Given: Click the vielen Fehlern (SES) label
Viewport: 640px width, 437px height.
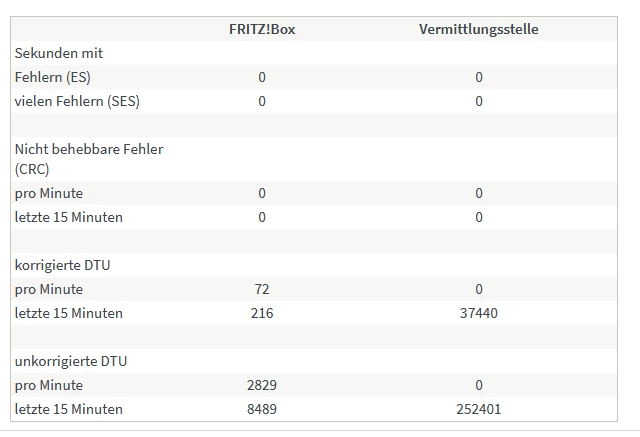Looking at the screenshot, I should [x=77, y=101].
